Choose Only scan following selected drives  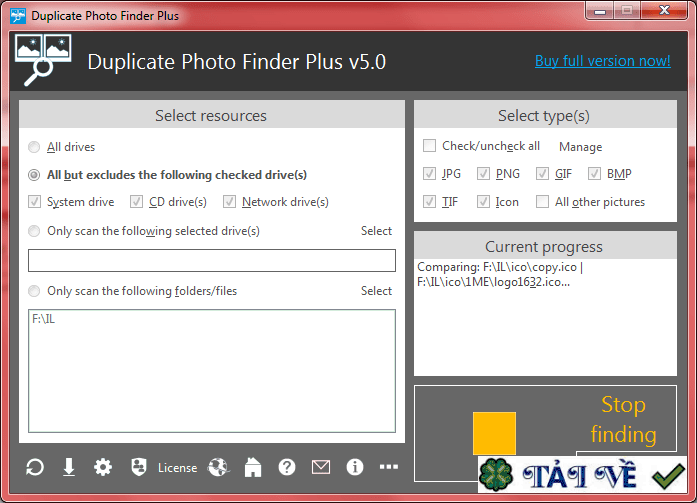tap(34, 231)
